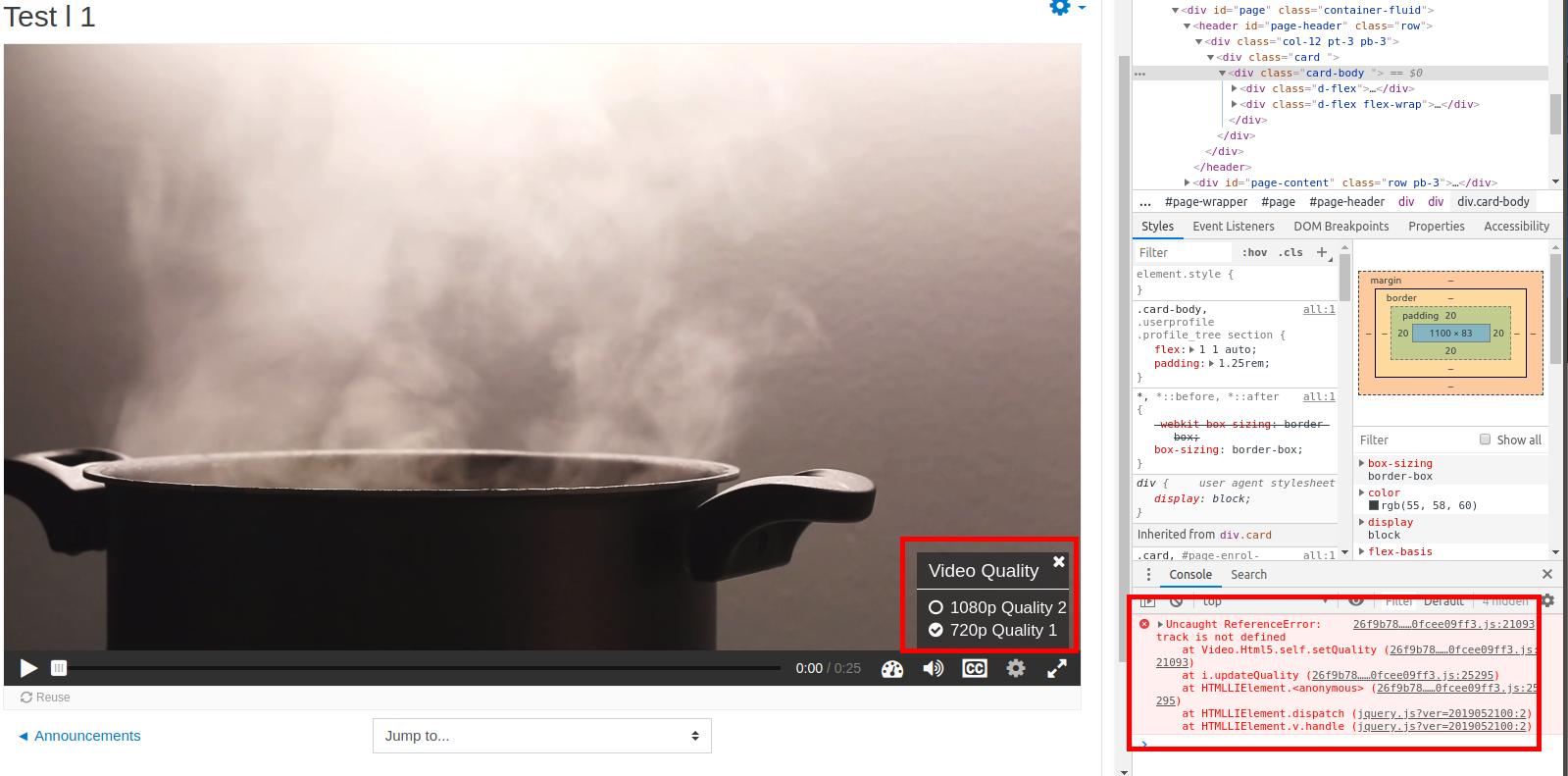Expand the div d-flex flex-wrap node
1568x776 pixels.
pos(1235,105)
